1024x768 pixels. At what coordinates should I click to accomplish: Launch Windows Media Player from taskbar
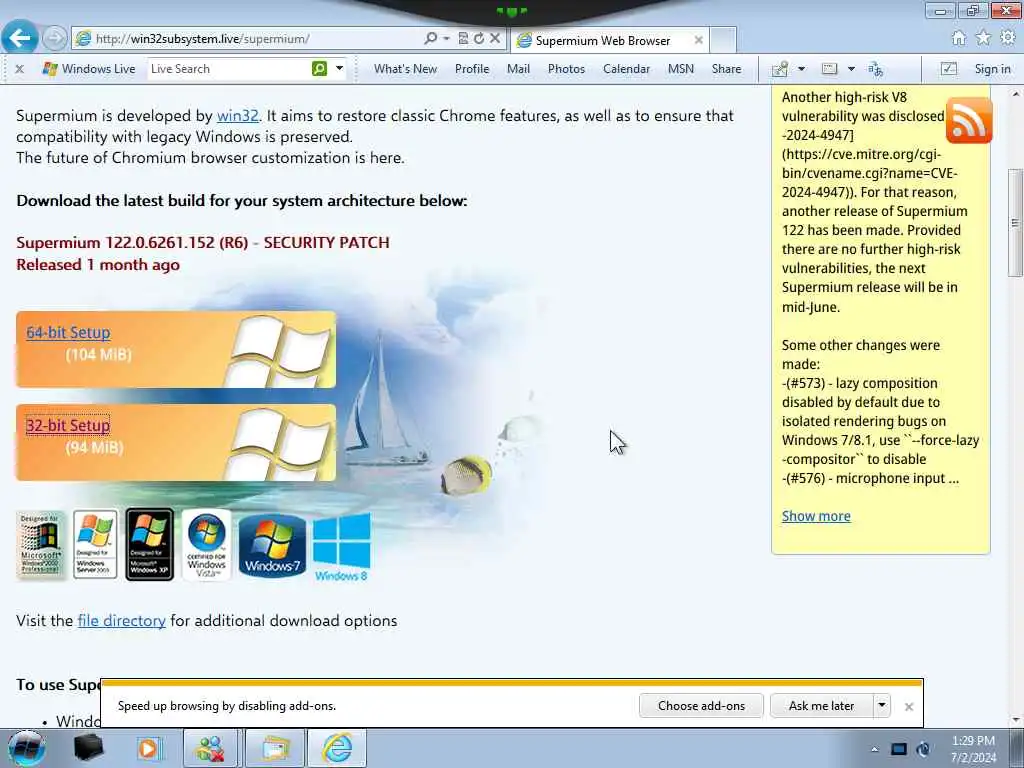pyautogui.click(x=149, y=748)
